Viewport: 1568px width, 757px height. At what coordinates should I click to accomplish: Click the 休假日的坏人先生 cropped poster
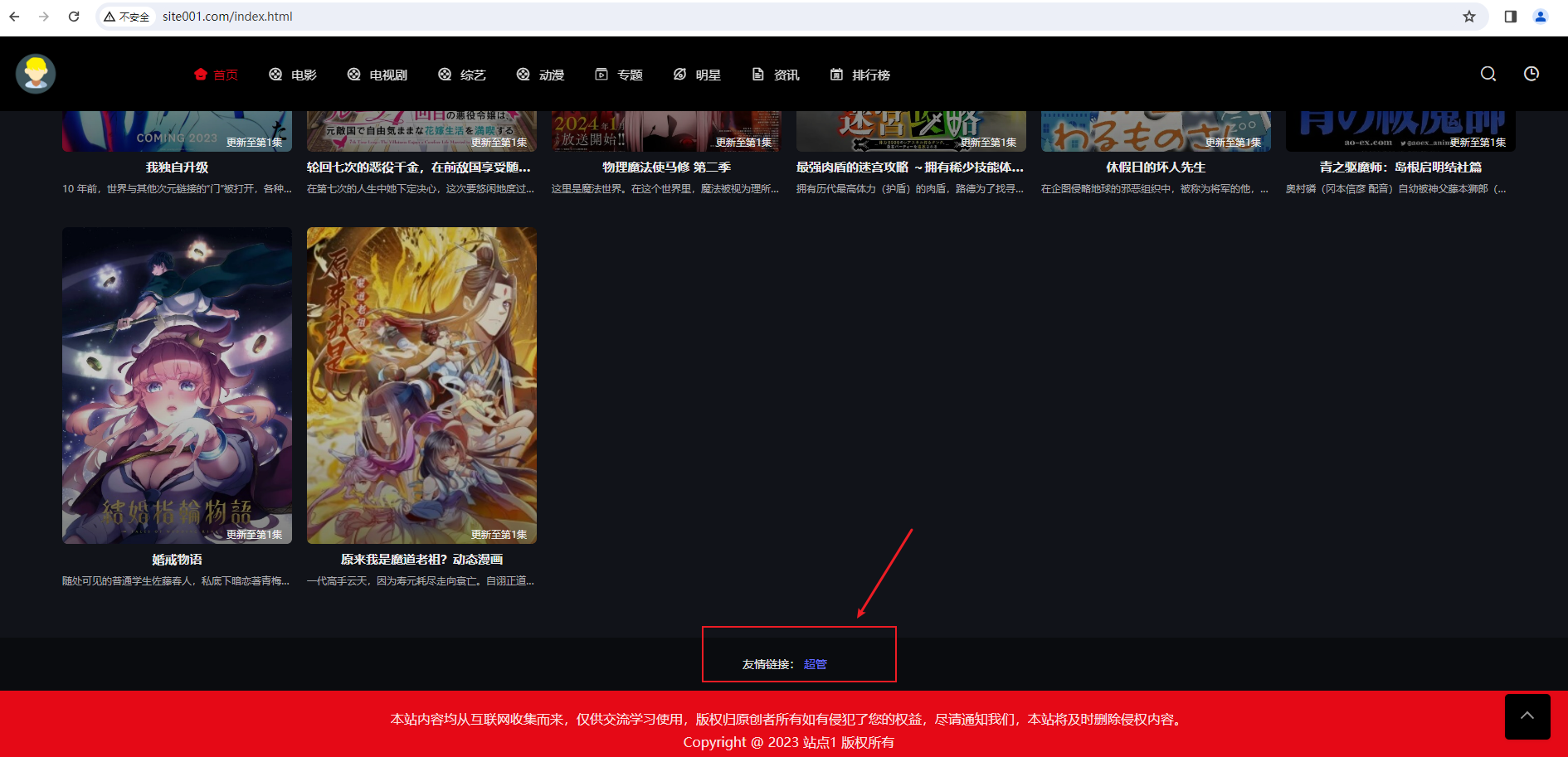click(1156, 131)
